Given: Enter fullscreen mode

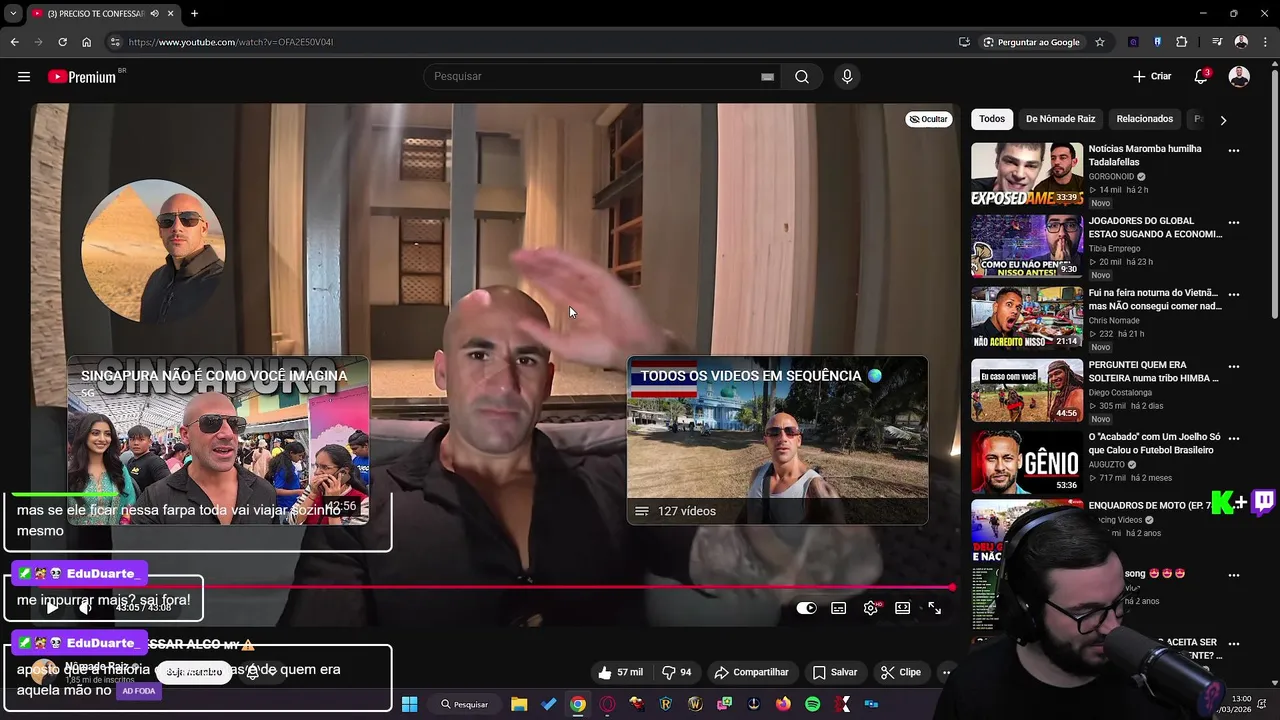Looking at the screenshot, I should pyautogui.click(x=935, y=608).
